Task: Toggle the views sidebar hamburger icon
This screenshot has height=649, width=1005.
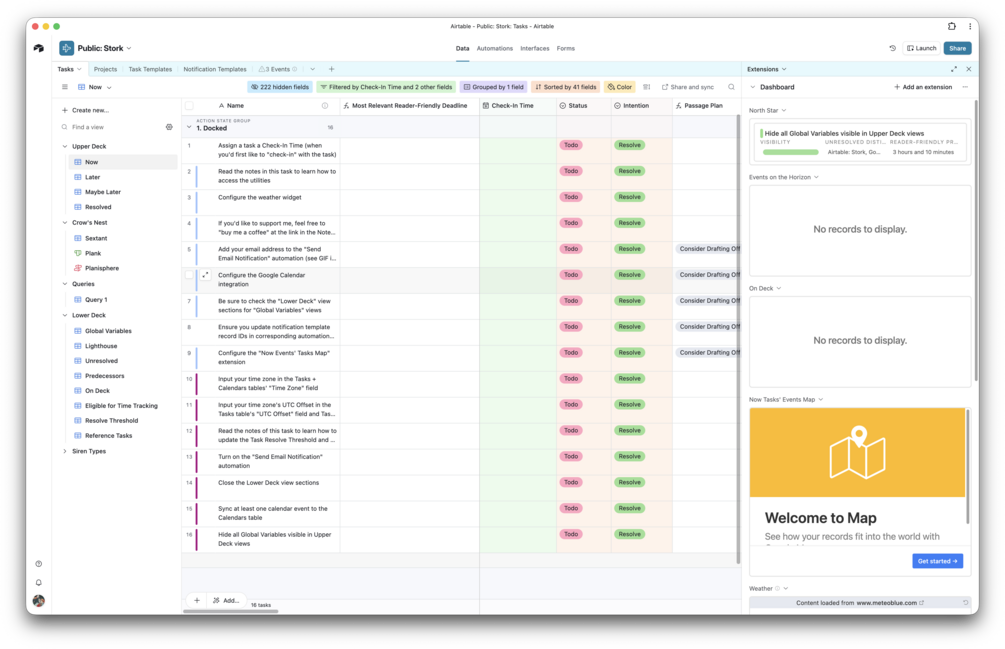Action: [x=65, y=87]
